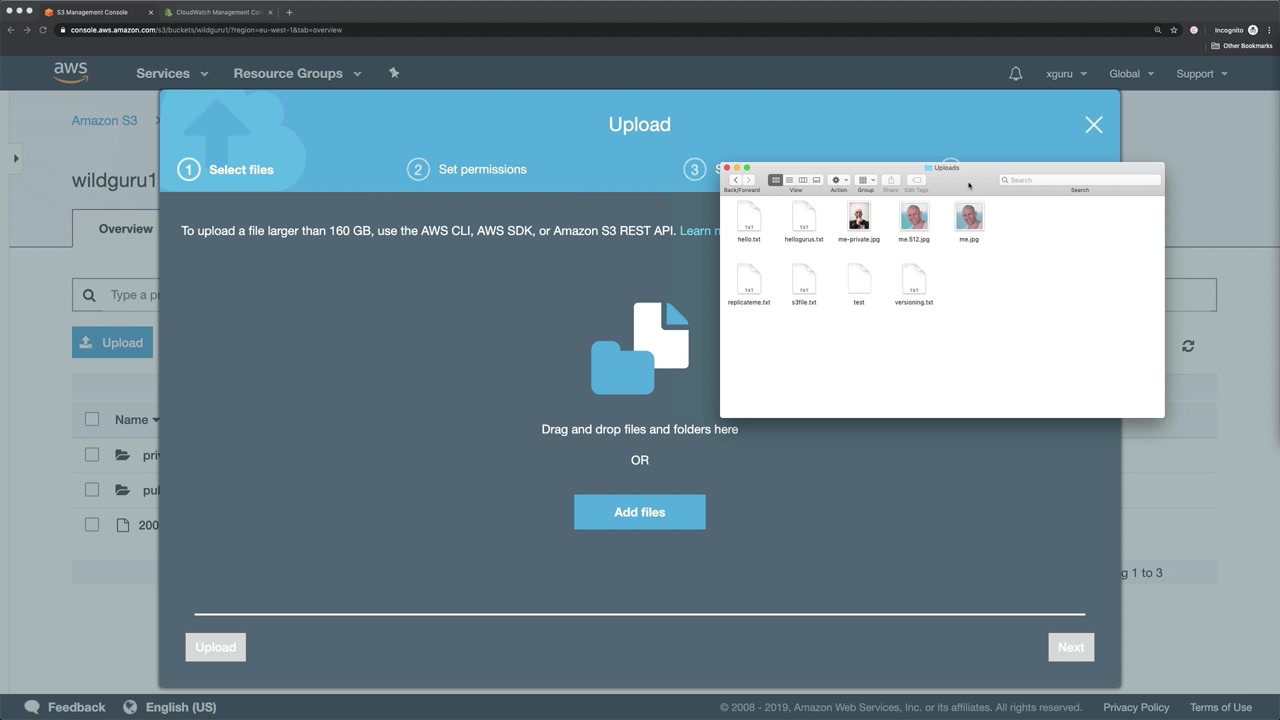
Task: Open the notifications bell in the AWS header
Action: pos(1016,73)
